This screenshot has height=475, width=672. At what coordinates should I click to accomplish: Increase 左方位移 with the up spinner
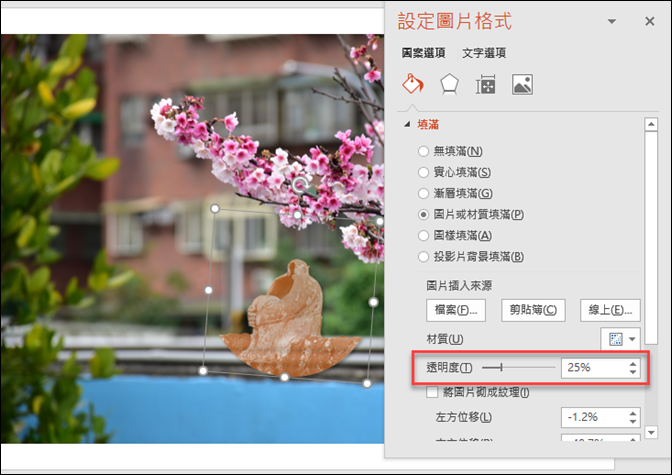click(x=633, y=413)
